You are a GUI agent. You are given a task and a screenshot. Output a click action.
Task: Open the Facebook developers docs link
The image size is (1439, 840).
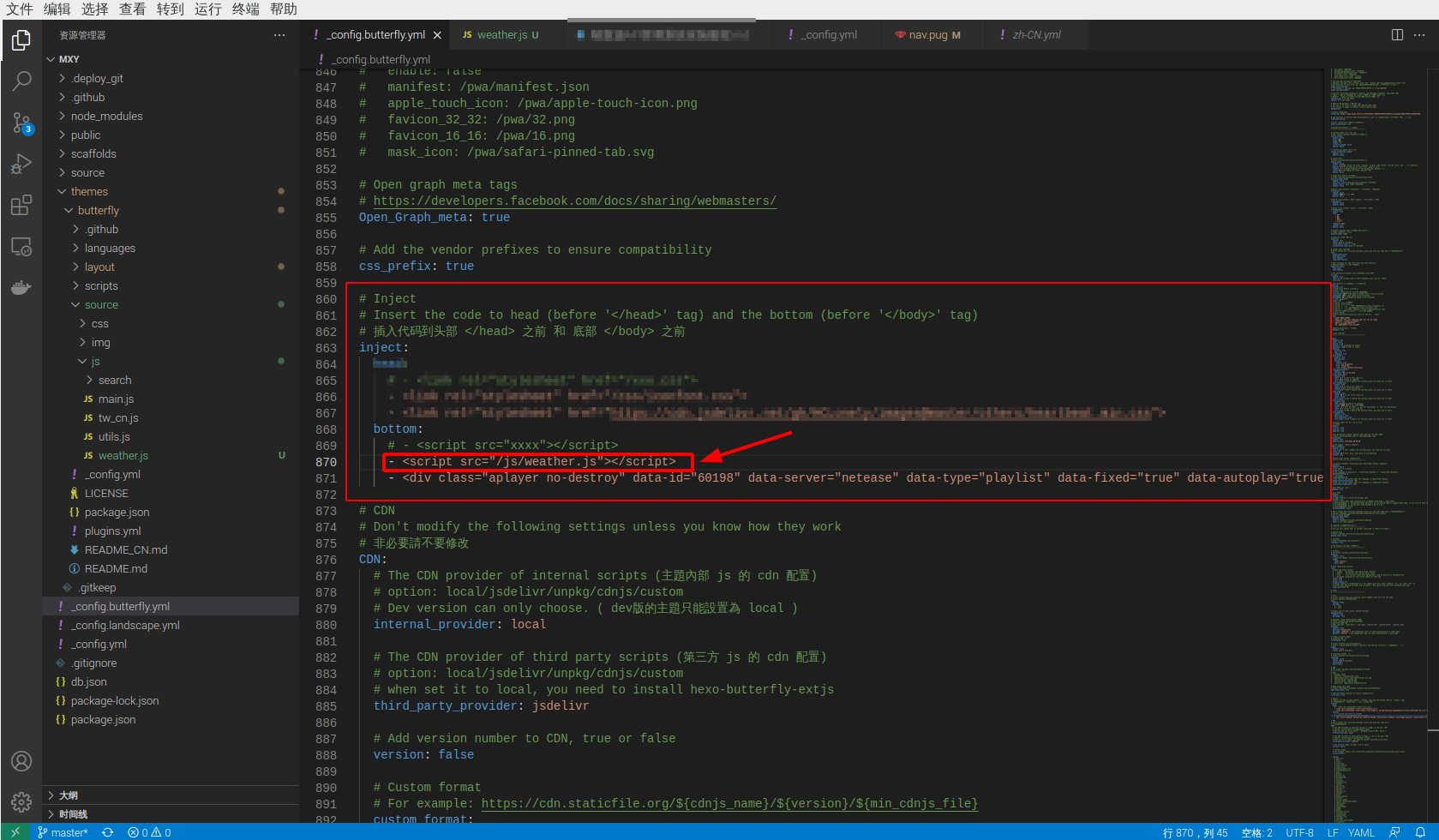(574, 201)
